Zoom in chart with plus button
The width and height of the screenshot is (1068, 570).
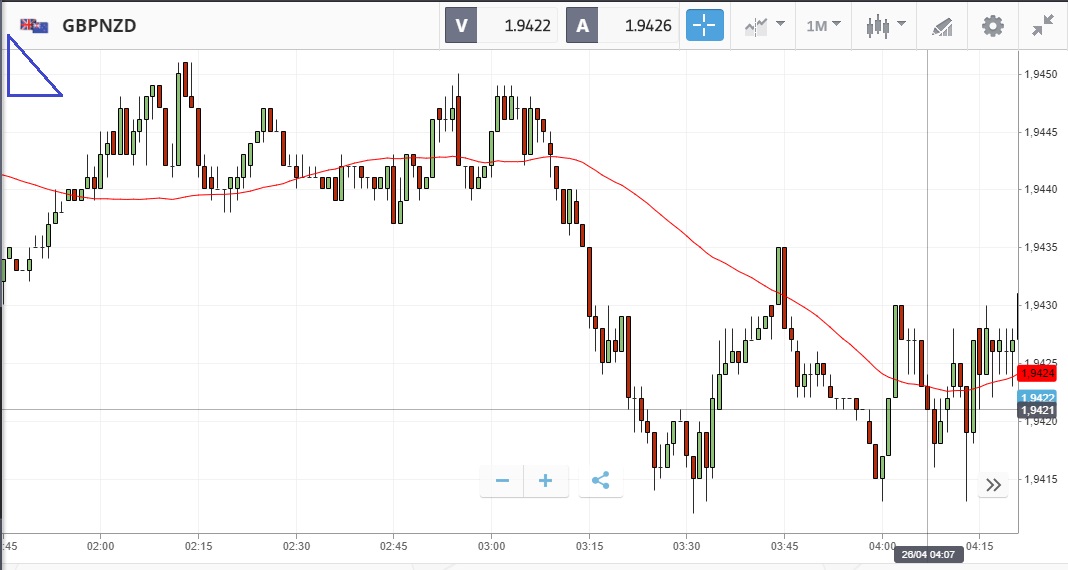click(546, 481)
